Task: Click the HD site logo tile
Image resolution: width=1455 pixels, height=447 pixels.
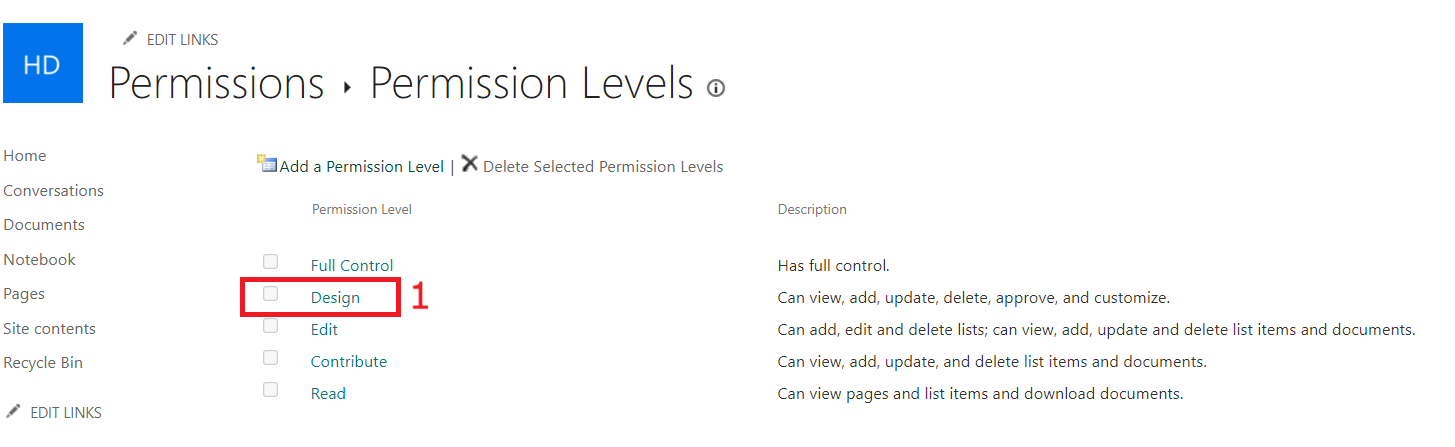Action: coord(42,64)
